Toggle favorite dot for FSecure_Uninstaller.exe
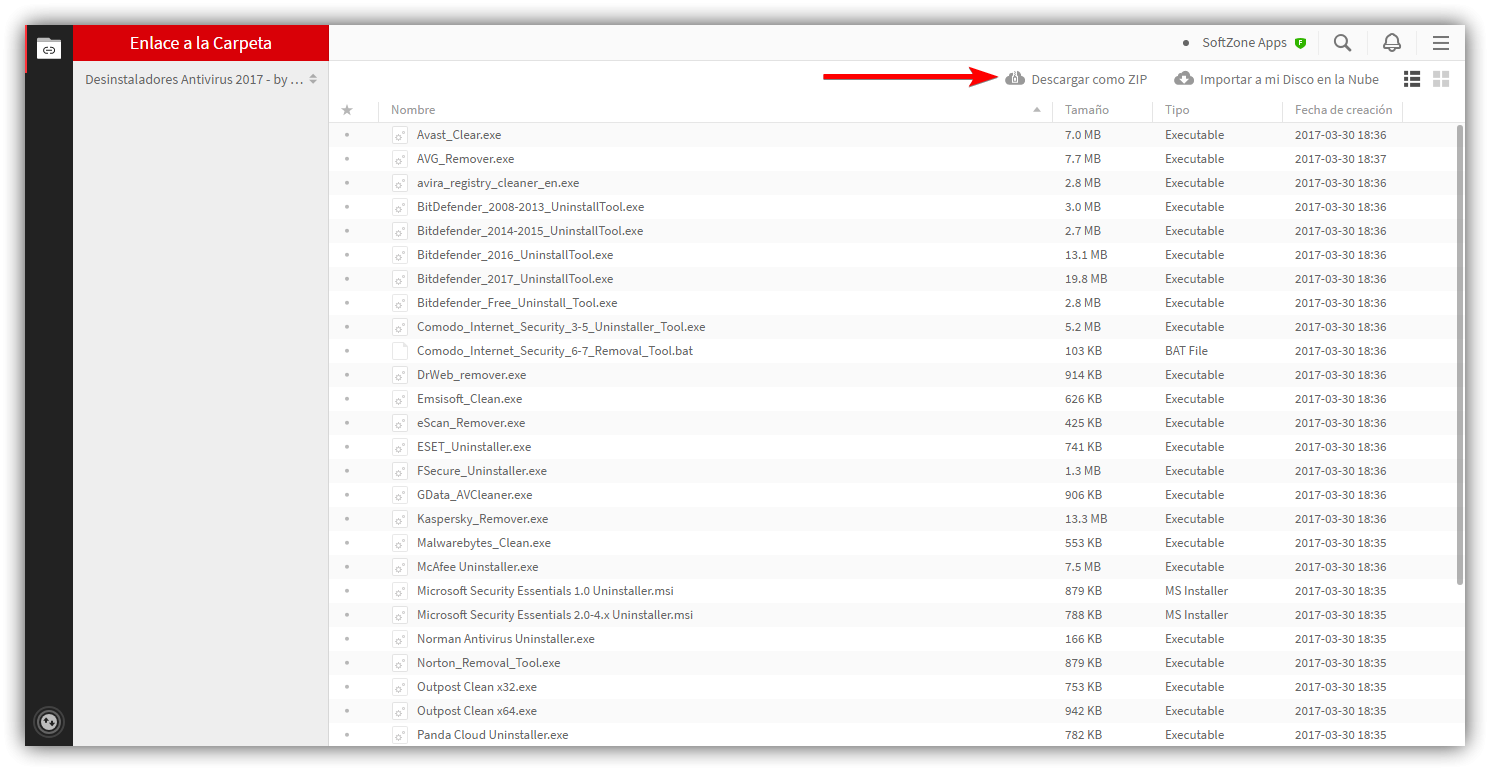Screen dimensions: 1490x771 pos(347,471)
